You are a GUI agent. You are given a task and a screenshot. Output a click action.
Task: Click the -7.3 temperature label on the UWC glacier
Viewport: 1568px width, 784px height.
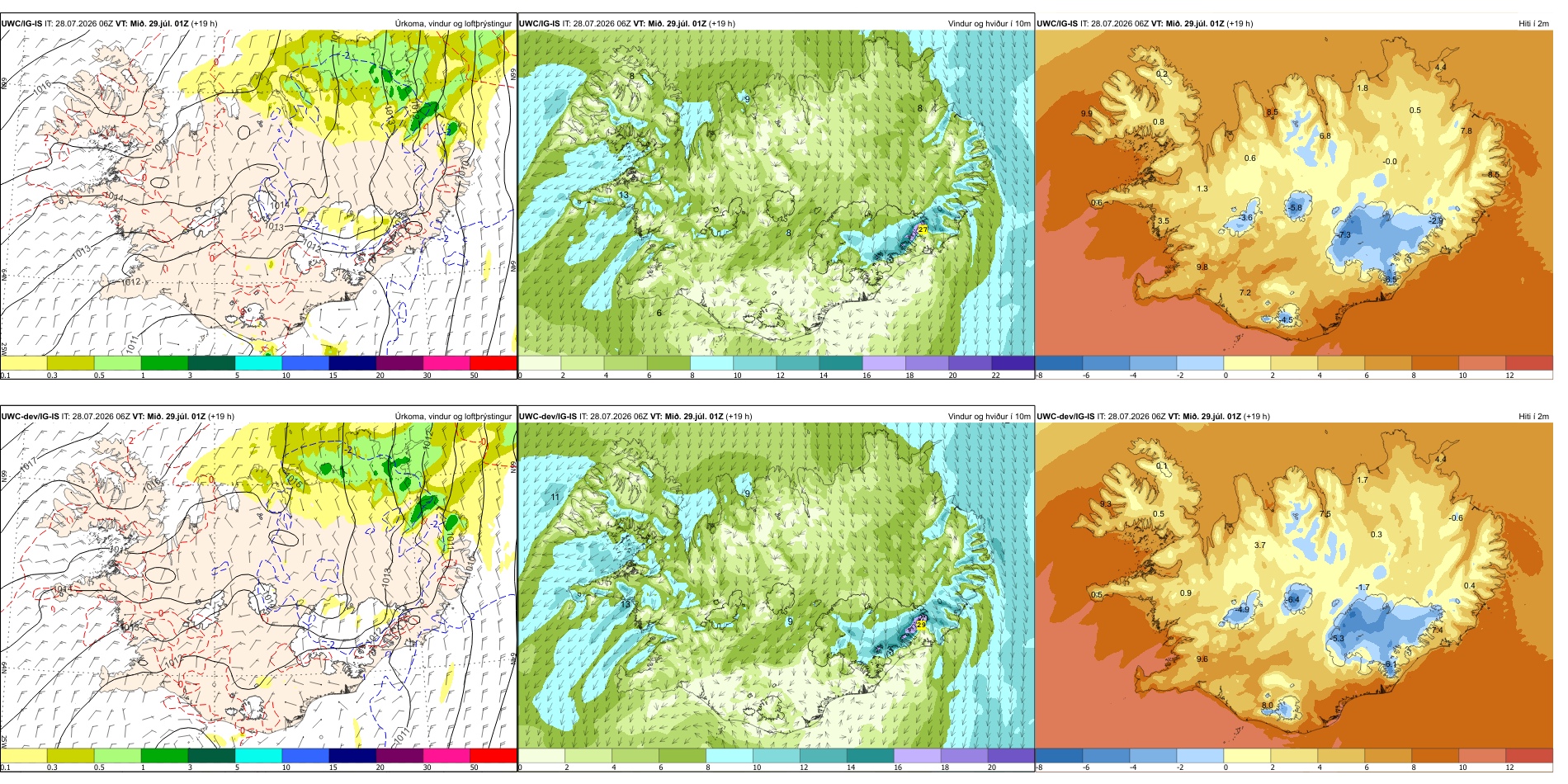click(1344, 235)
